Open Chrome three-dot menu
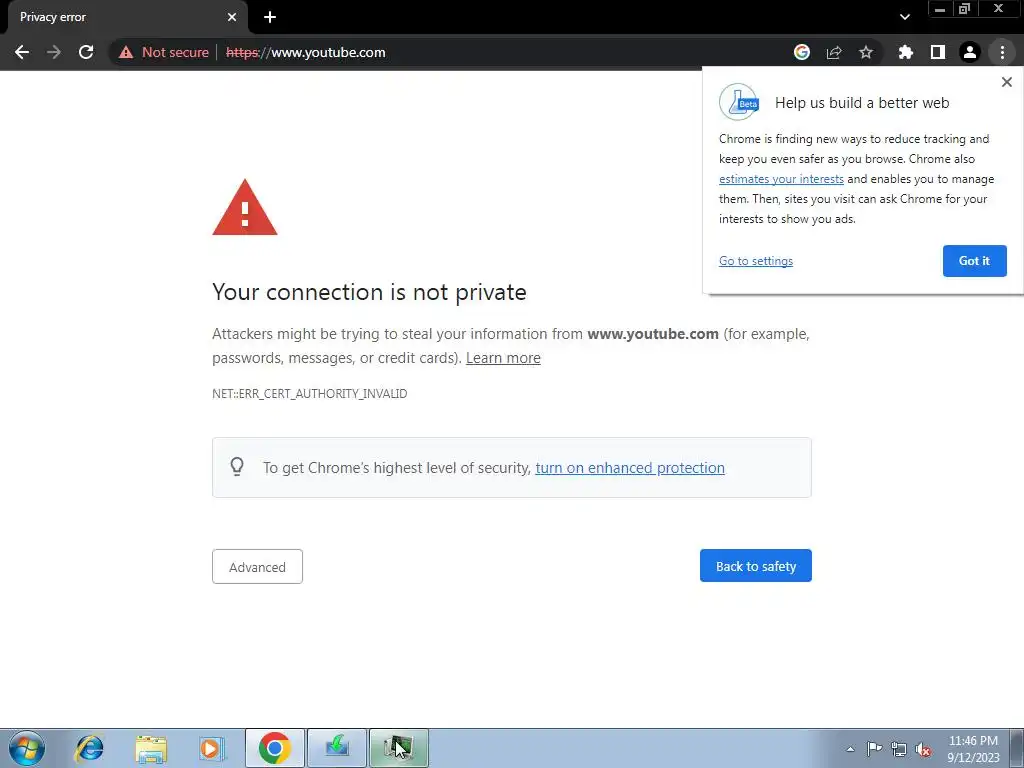This screenshot has width=1024, height=768. pyautogui.click(x=1002, y=52)
